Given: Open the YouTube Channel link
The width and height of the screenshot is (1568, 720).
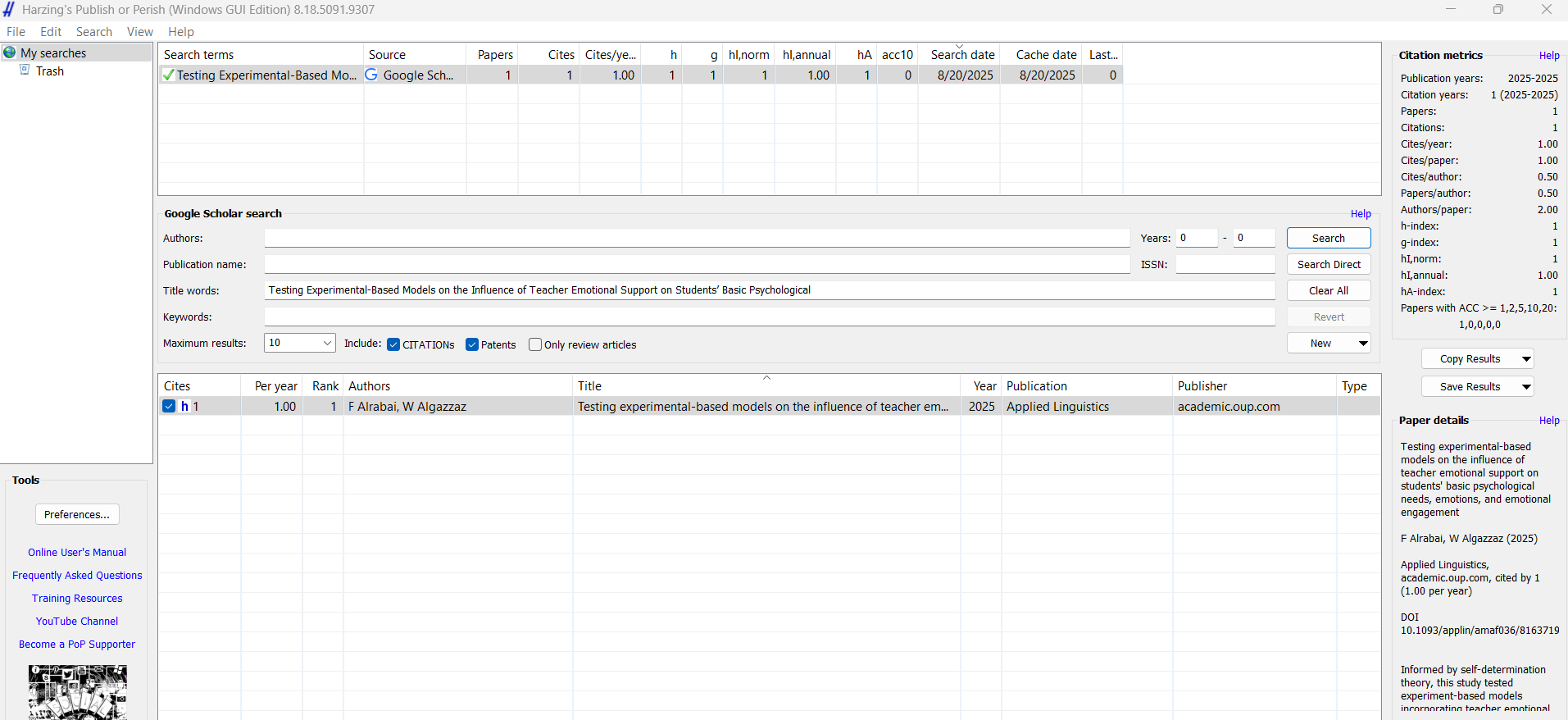Looking at the screenshot, I should click(77, 622).
